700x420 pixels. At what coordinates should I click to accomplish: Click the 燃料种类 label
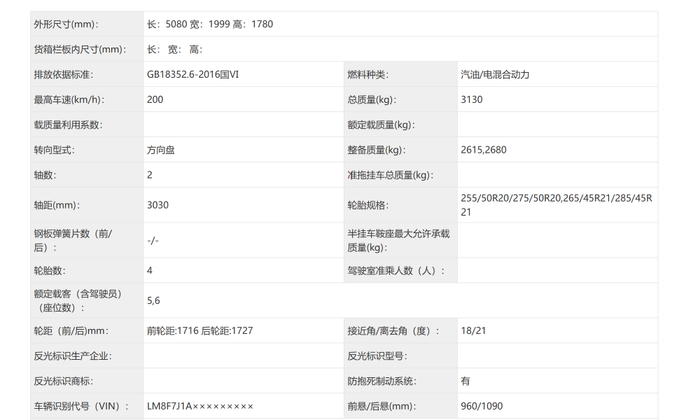click(368, 75)
